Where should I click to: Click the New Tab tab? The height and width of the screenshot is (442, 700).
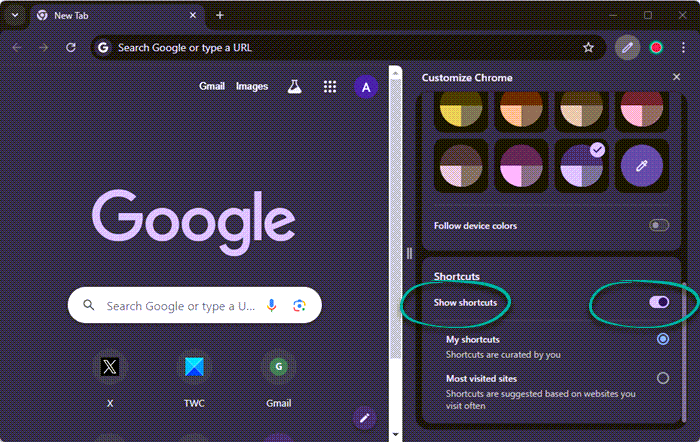(x=110, y=16)
